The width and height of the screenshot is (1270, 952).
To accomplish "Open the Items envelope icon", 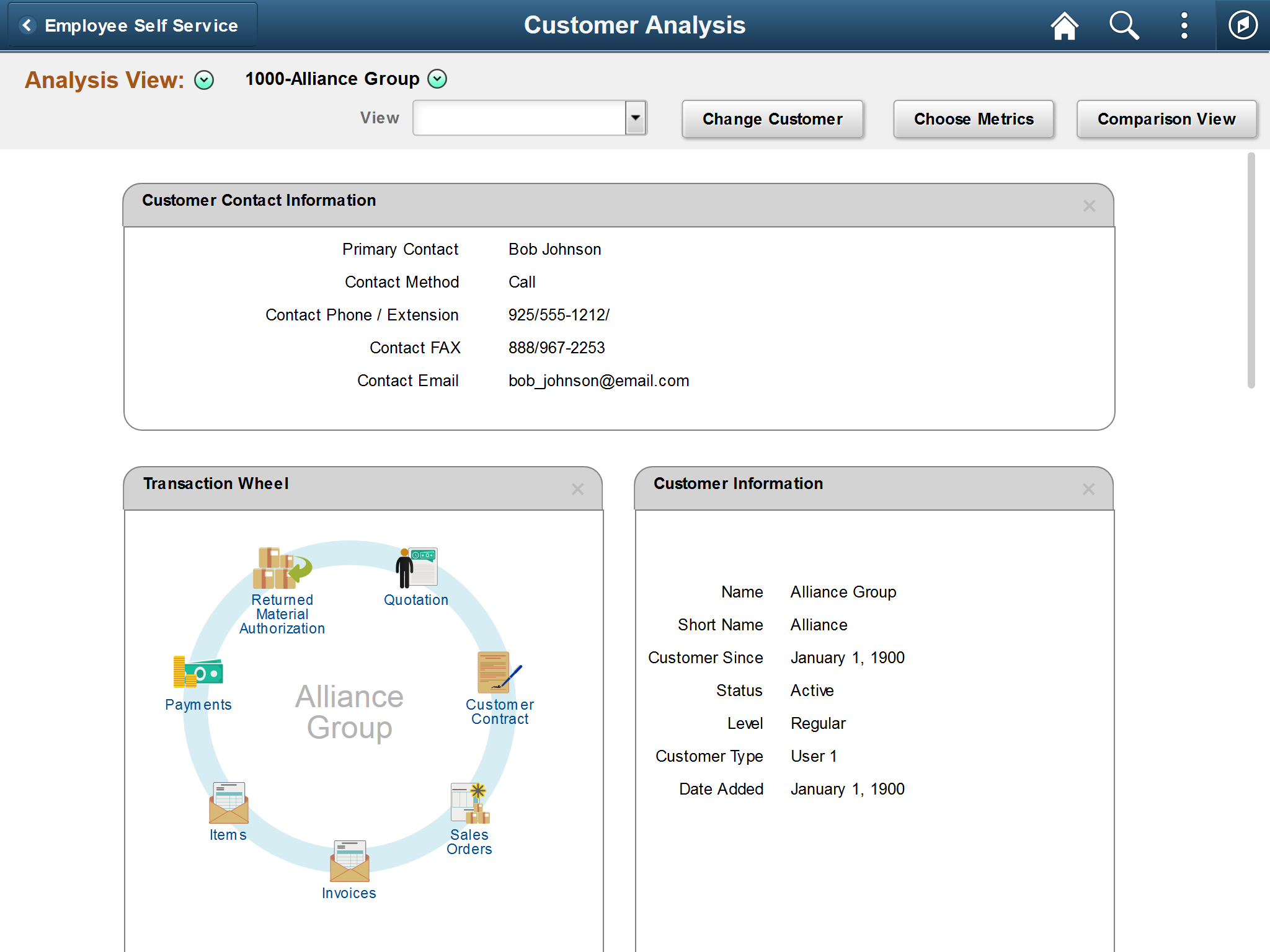I will 228,803.
